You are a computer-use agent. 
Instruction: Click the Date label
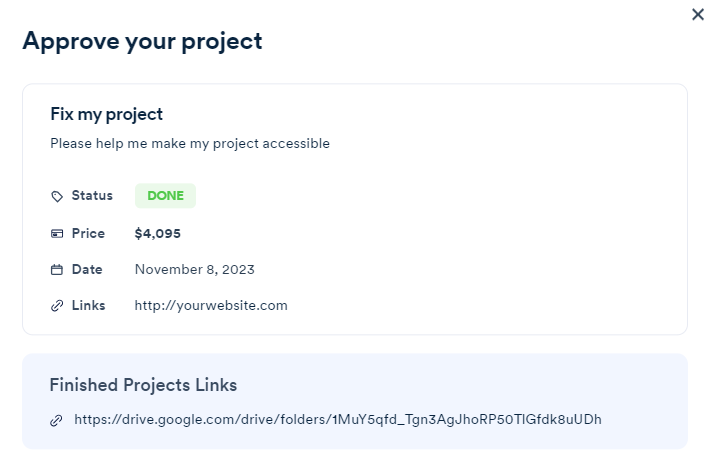pos(87,270)
